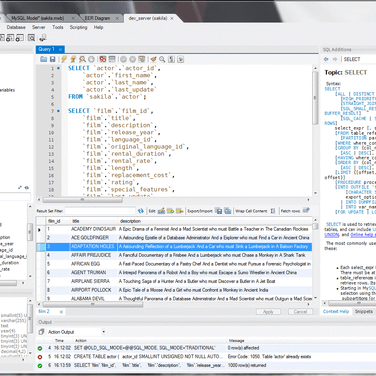Execute the whole script with the lightning bolt
The height and width of the screenshot is (376, 376).
pos(64,59)
